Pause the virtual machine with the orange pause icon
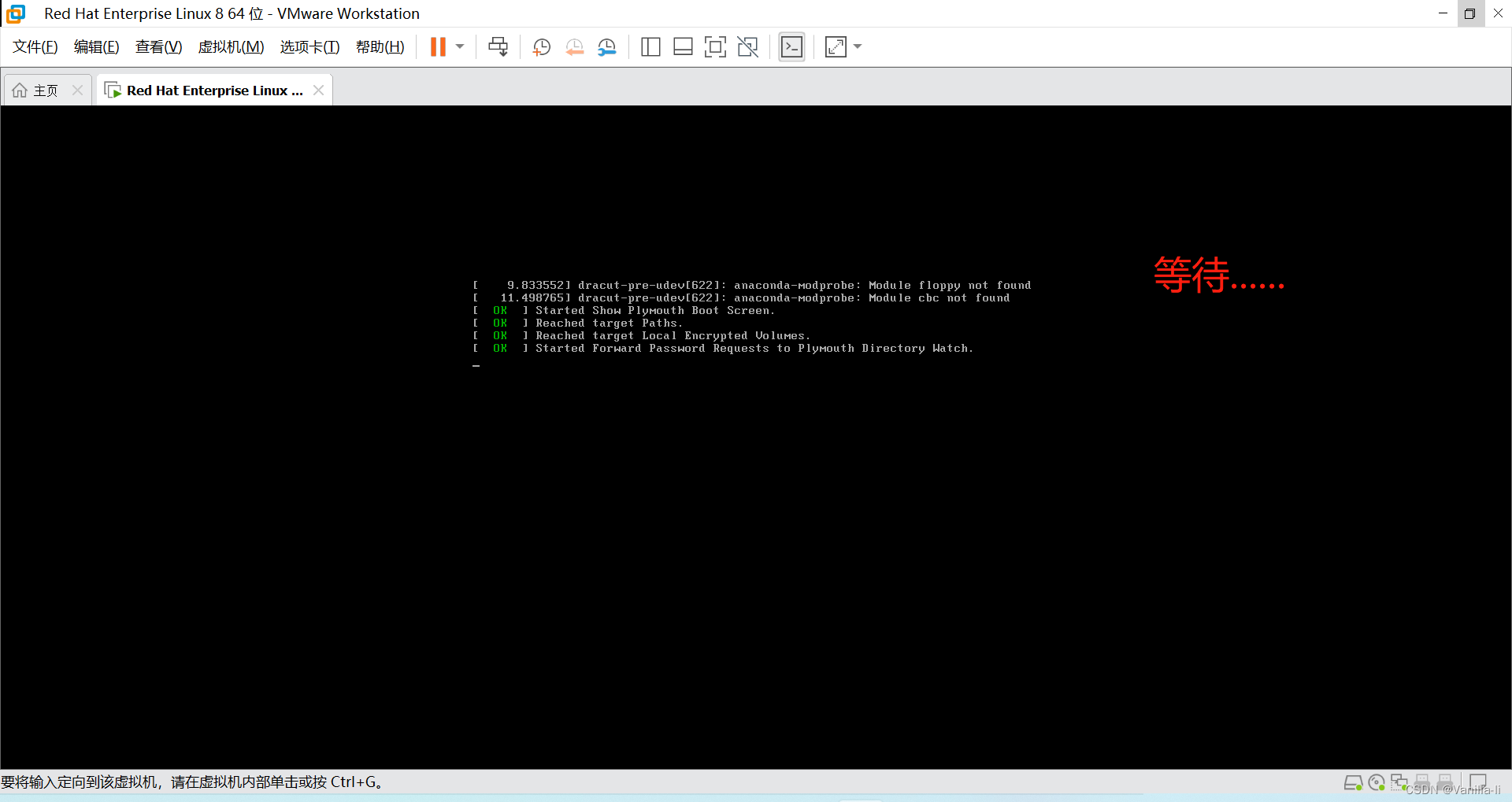Screen dimensions: 1512x802 (x=438, y=47)
